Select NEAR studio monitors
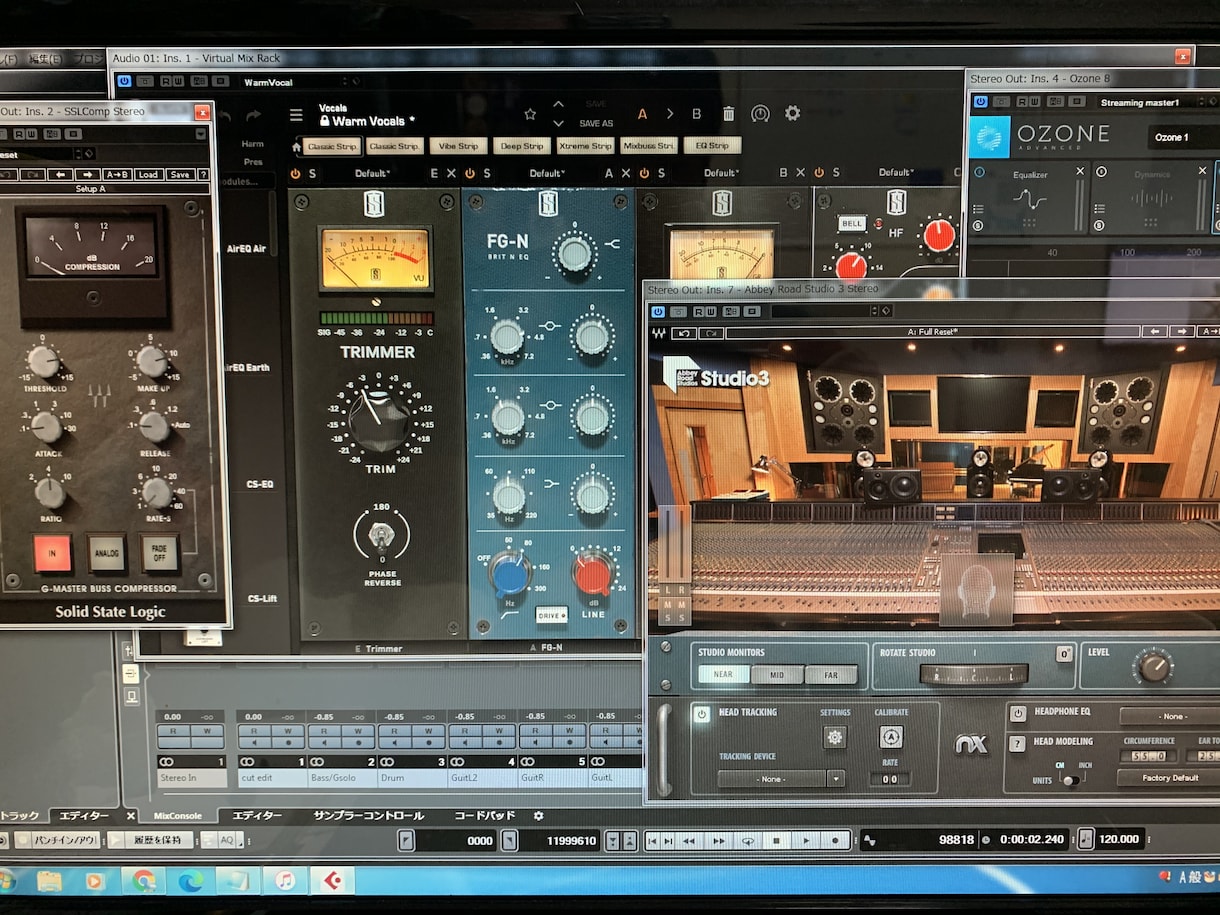The height and width of the screenshot is (915, 1220). 723,675
